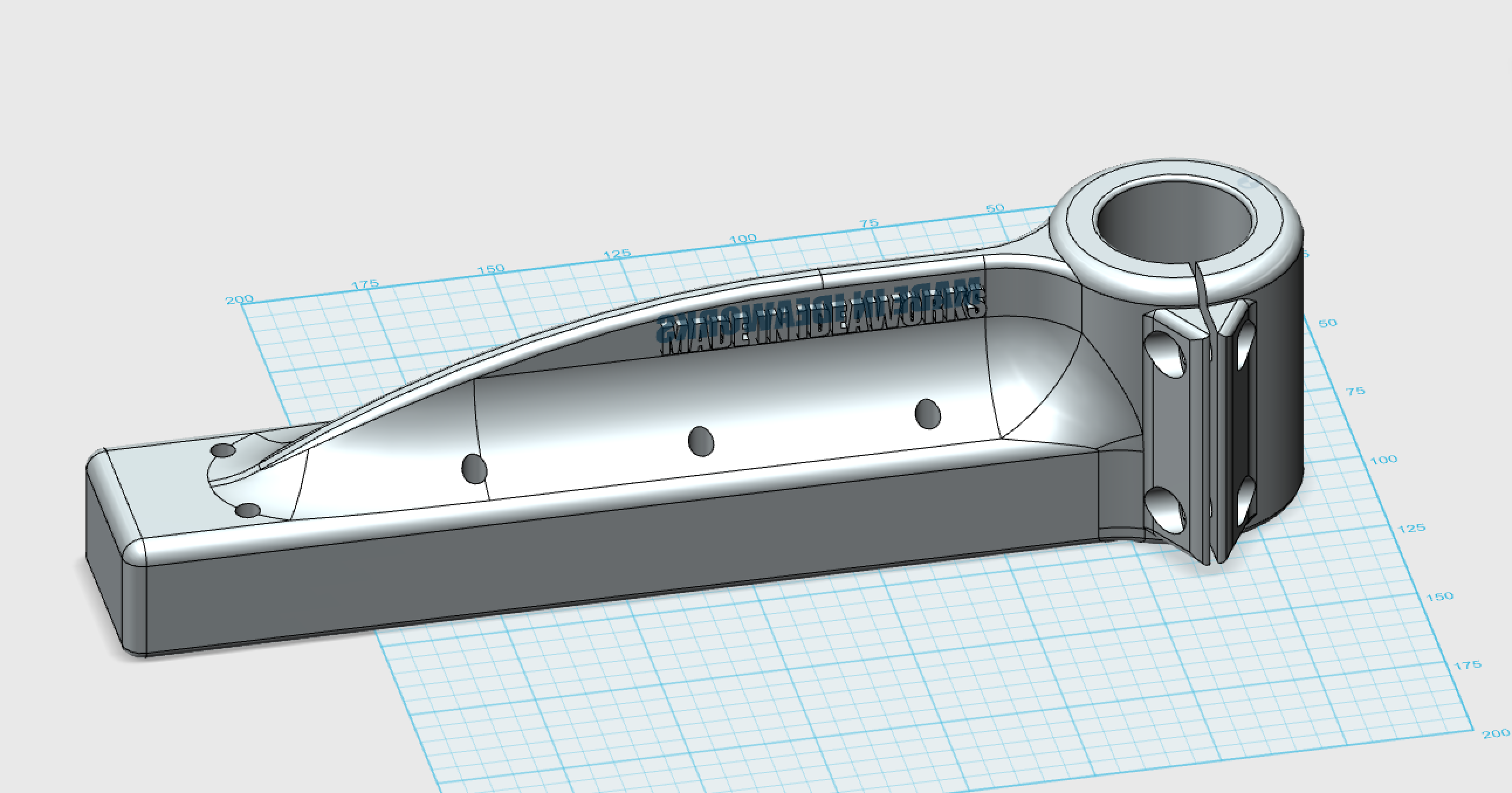1512x793 pixels.
Task: Select the channel hole nearest the clamp
Action: [x=927, y=413]
